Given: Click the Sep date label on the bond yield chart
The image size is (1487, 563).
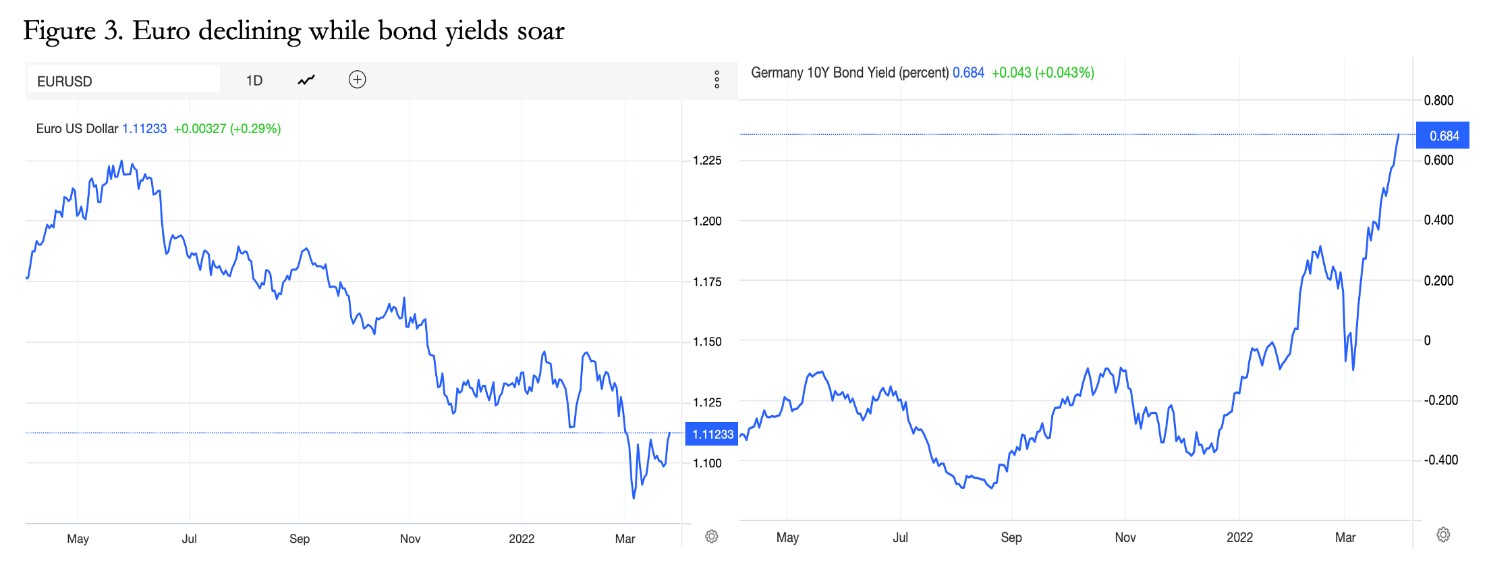Looking at the screenshot, I should pyautogui.click(x=1011, y=538).
